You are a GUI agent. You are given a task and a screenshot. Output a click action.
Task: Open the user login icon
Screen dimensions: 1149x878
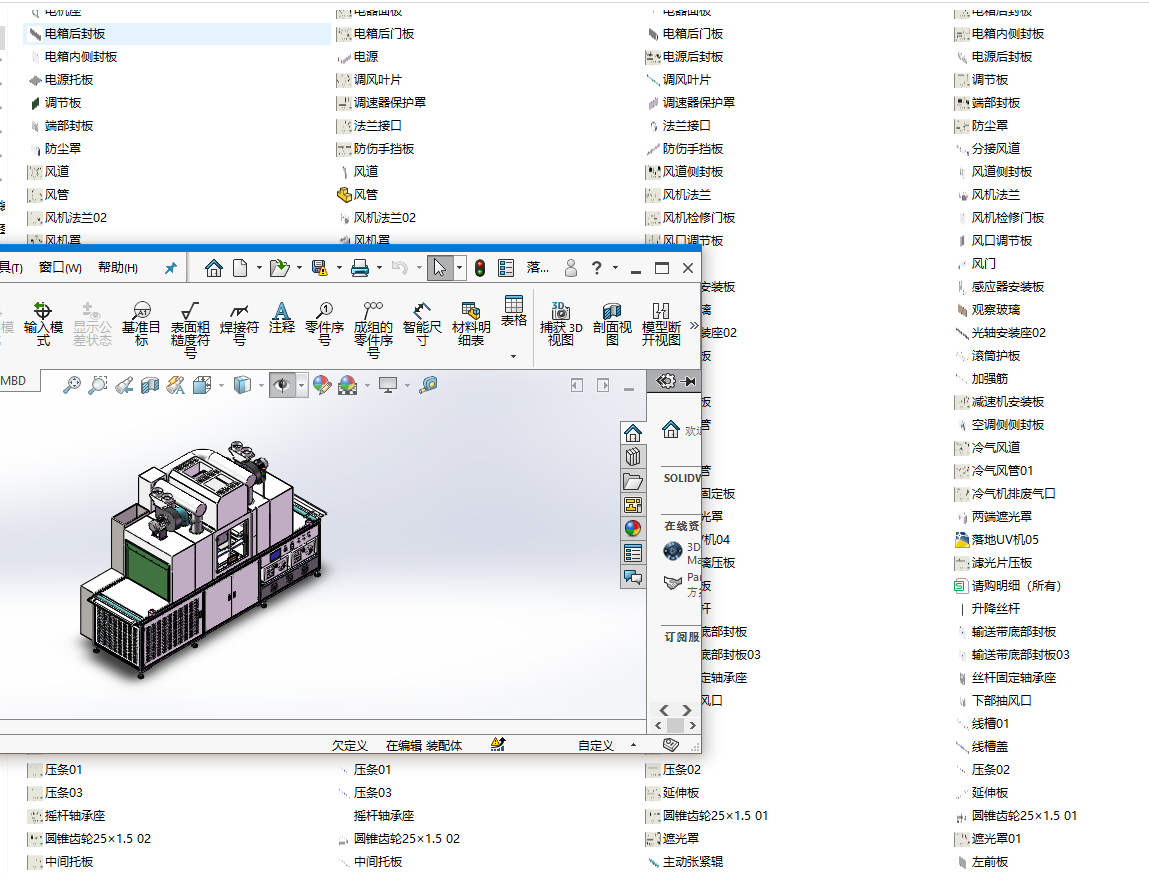tap(571, 268)
